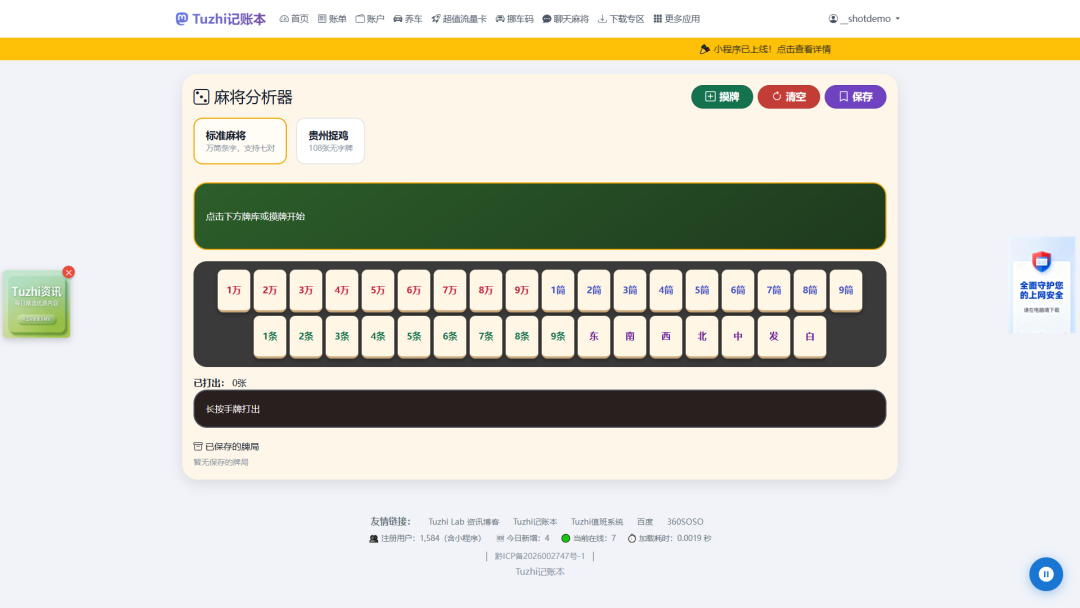Viewport: 1080px width, 608px height.
Task: Pick the 4万 tile
Action: pyautogui.click(x=342, y=291)
